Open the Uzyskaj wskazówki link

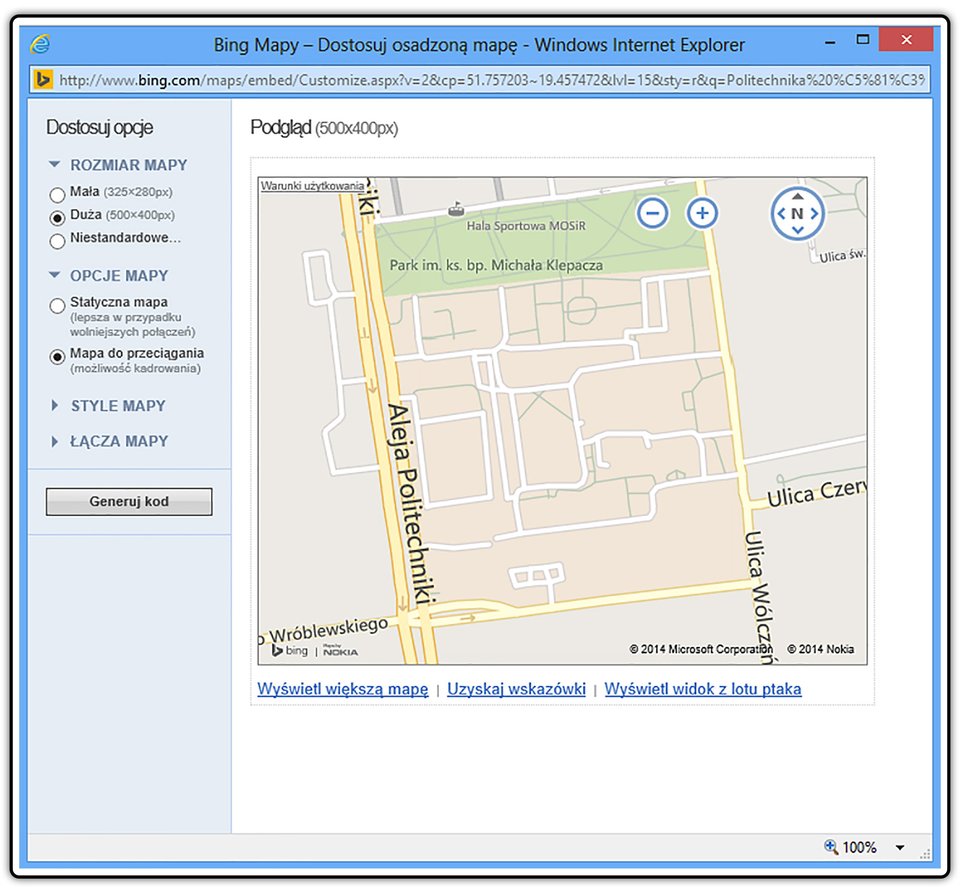(x=516, y=689)
